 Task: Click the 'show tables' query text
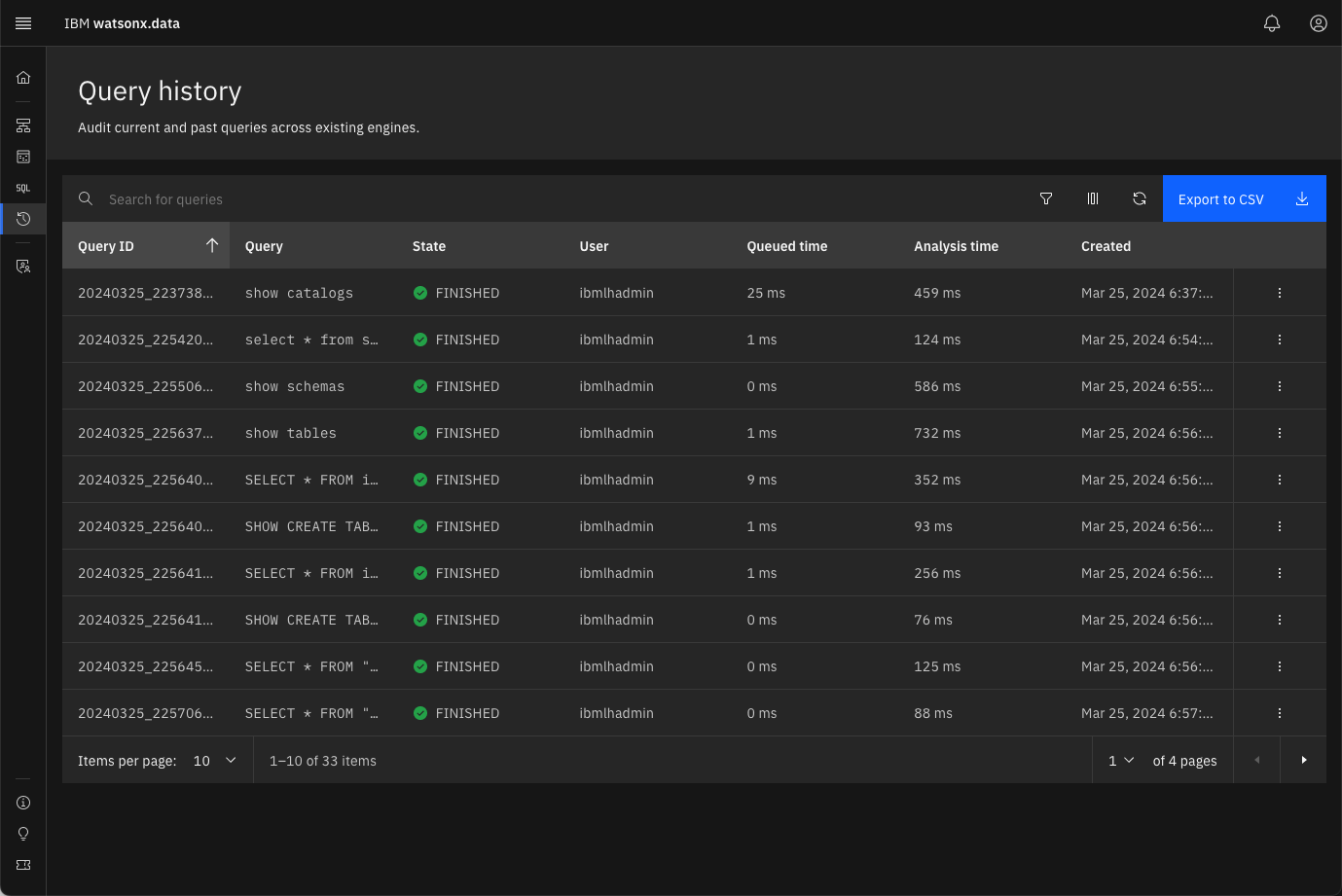coord(291,433)
